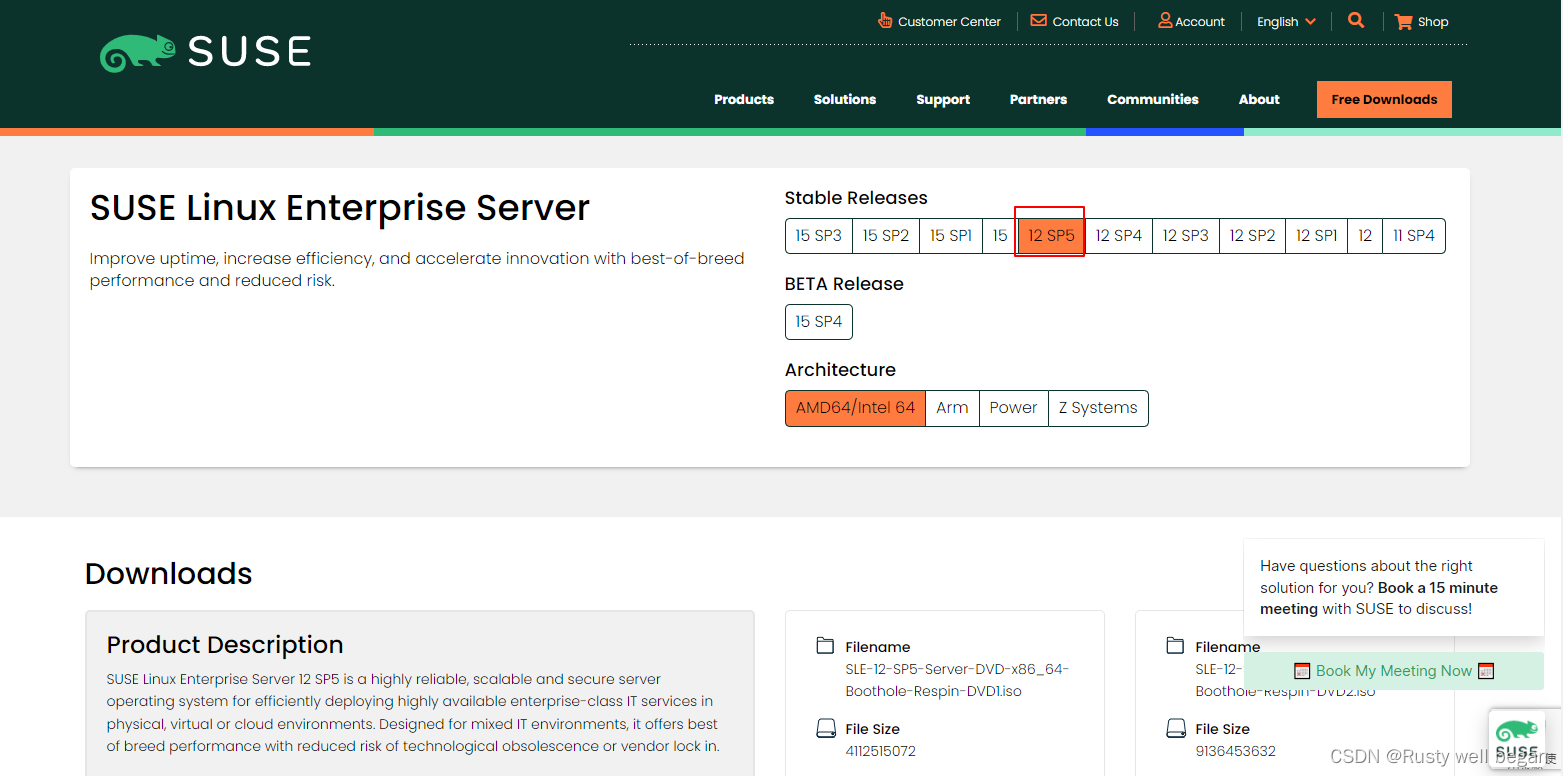
Task: Click the SUSE chameleon logo
Action: [x=205, y=52]
